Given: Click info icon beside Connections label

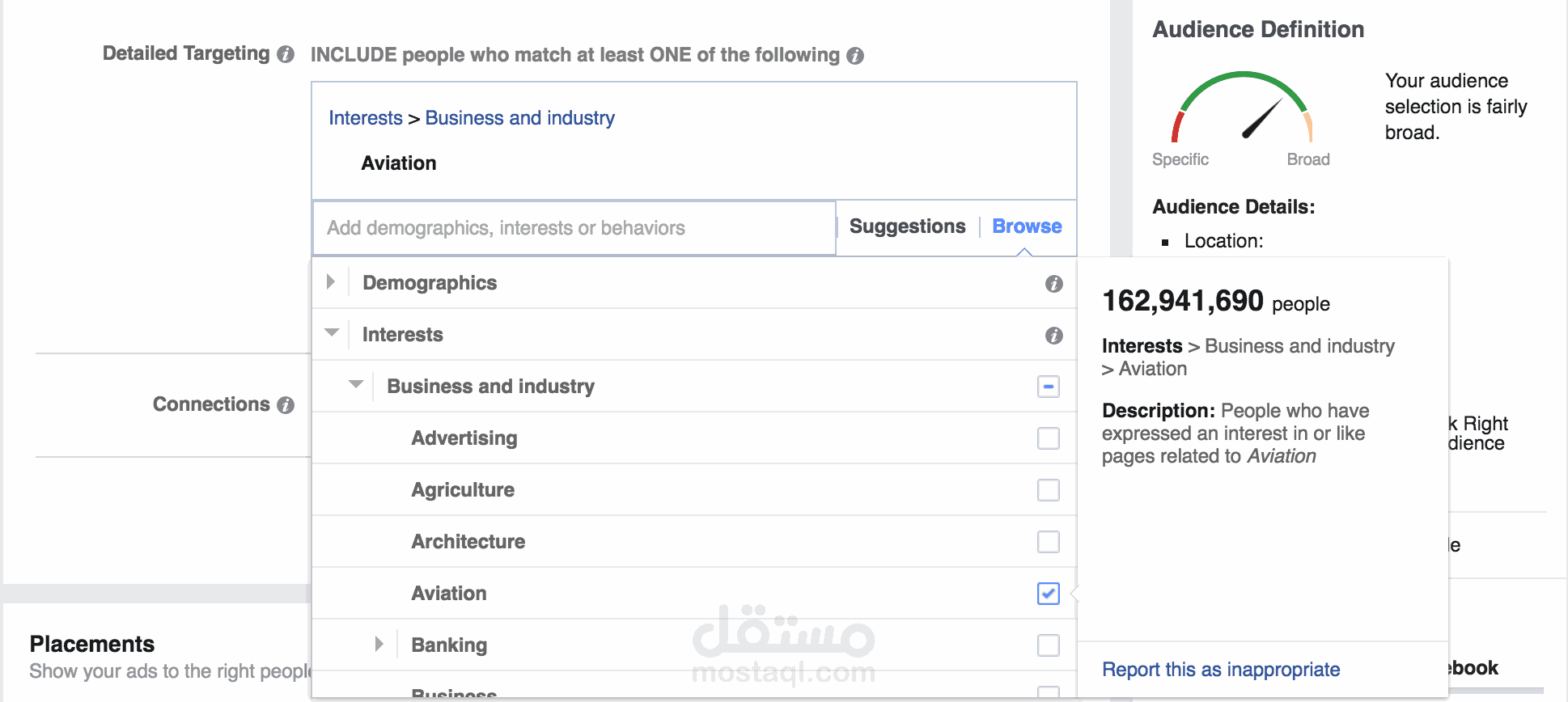Looking at the screenshot, I should point(285,405).
